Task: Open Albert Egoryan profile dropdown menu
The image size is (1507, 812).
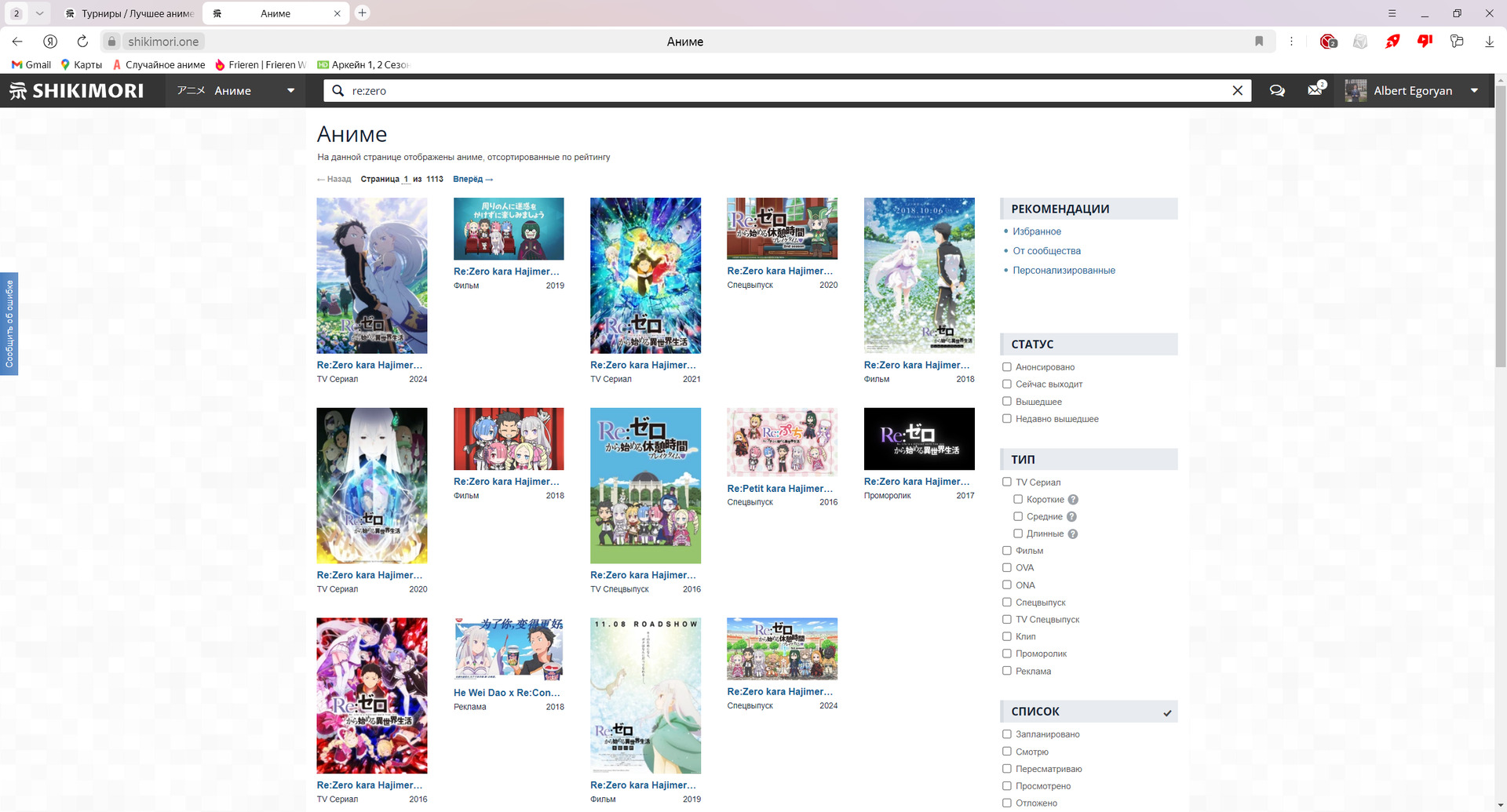Action: 1474,91
